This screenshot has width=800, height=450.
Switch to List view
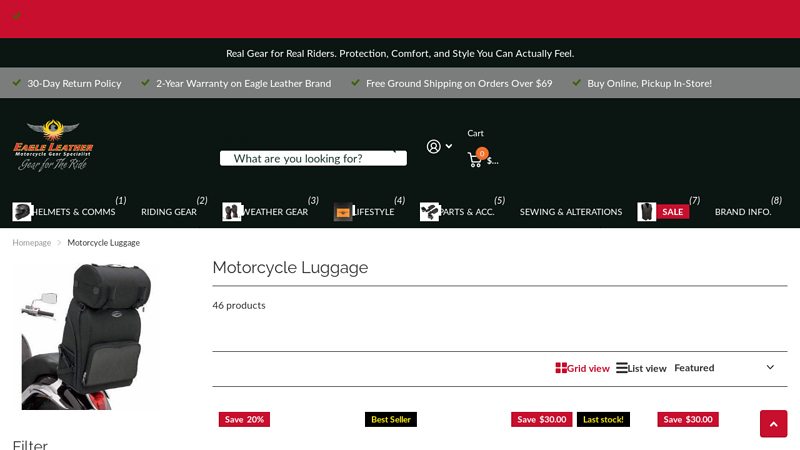641,368
